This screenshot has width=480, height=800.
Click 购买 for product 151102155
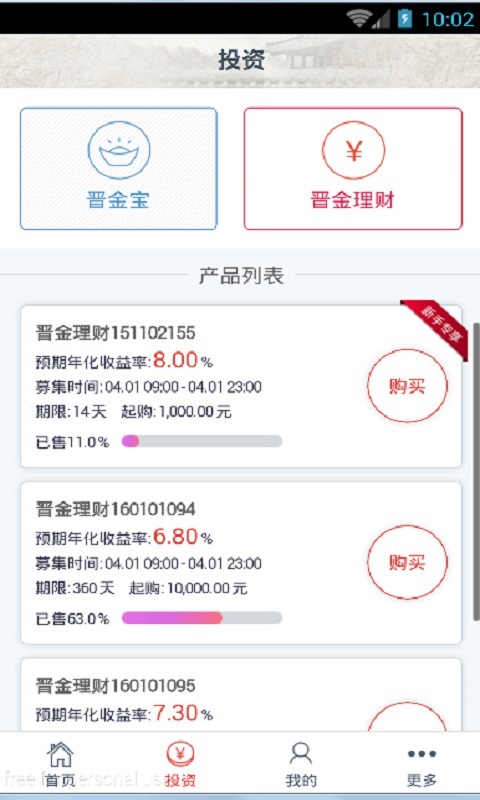pos(407,386)
